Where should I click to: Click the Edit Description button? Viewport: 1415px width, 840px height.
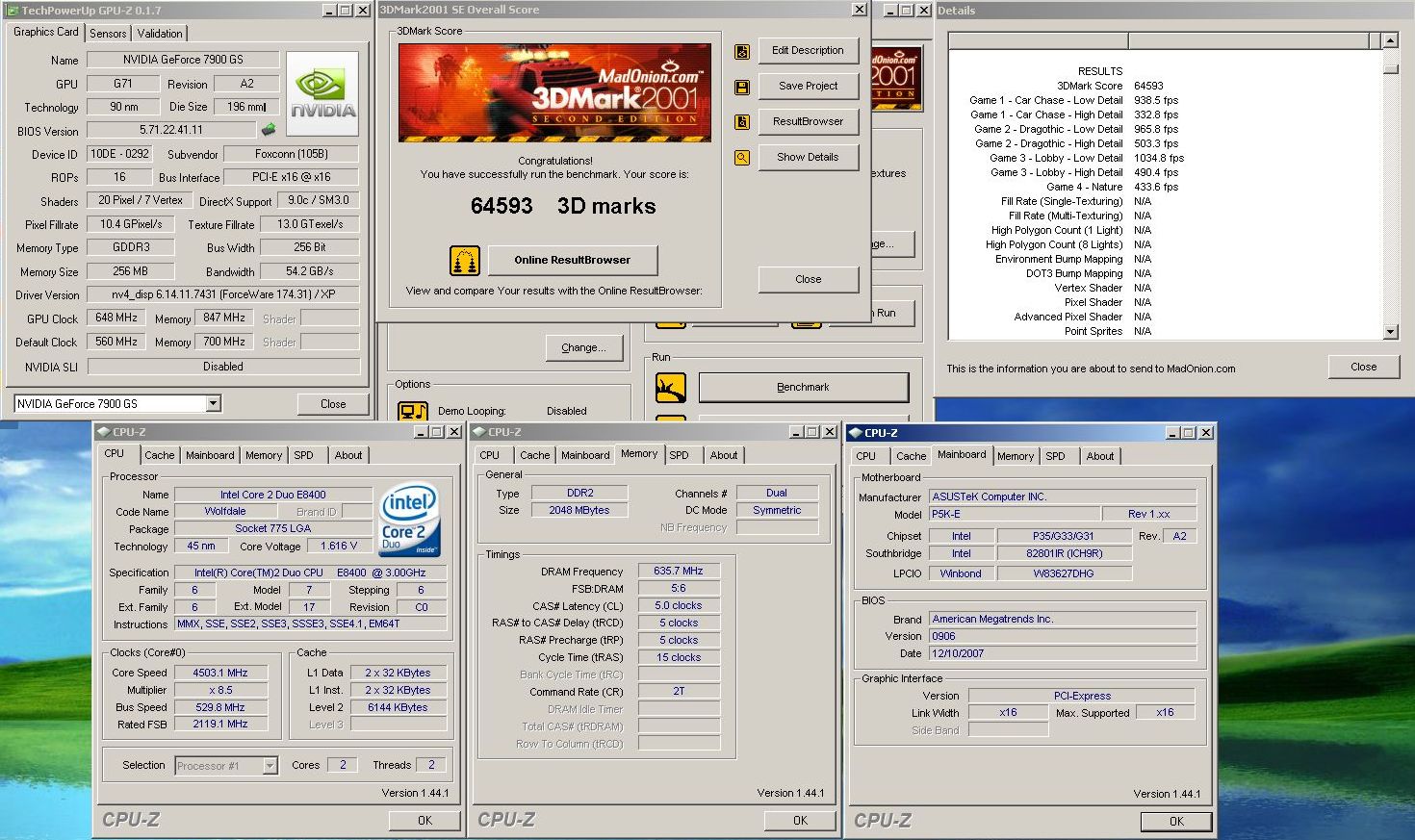point(808,51)
